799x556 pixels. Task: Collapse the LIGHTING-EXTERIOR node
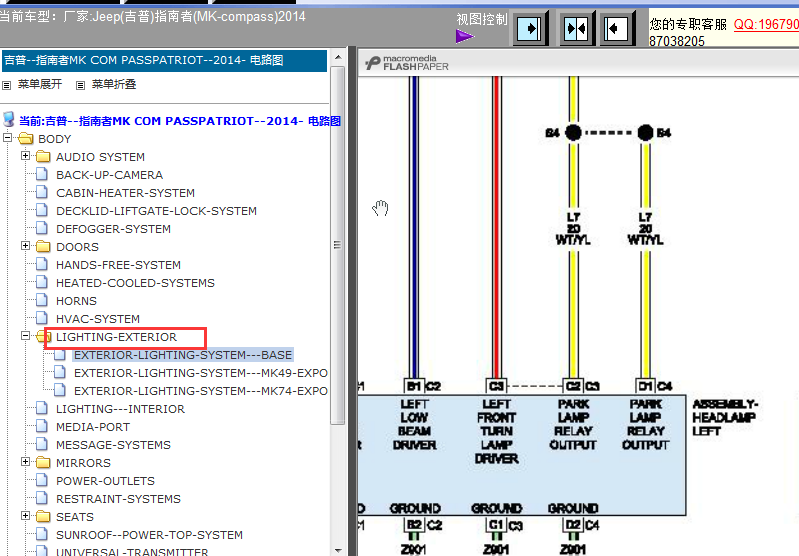tap(25, 335)
